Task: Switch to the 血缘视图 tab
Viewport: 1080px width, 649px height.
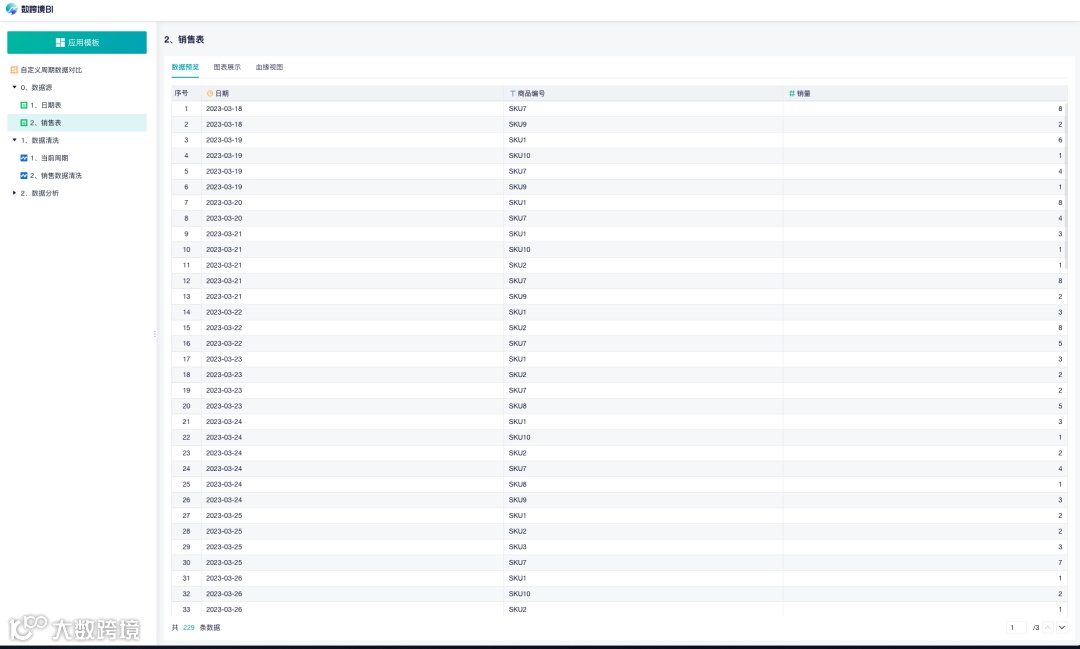Action: point(269,68)
